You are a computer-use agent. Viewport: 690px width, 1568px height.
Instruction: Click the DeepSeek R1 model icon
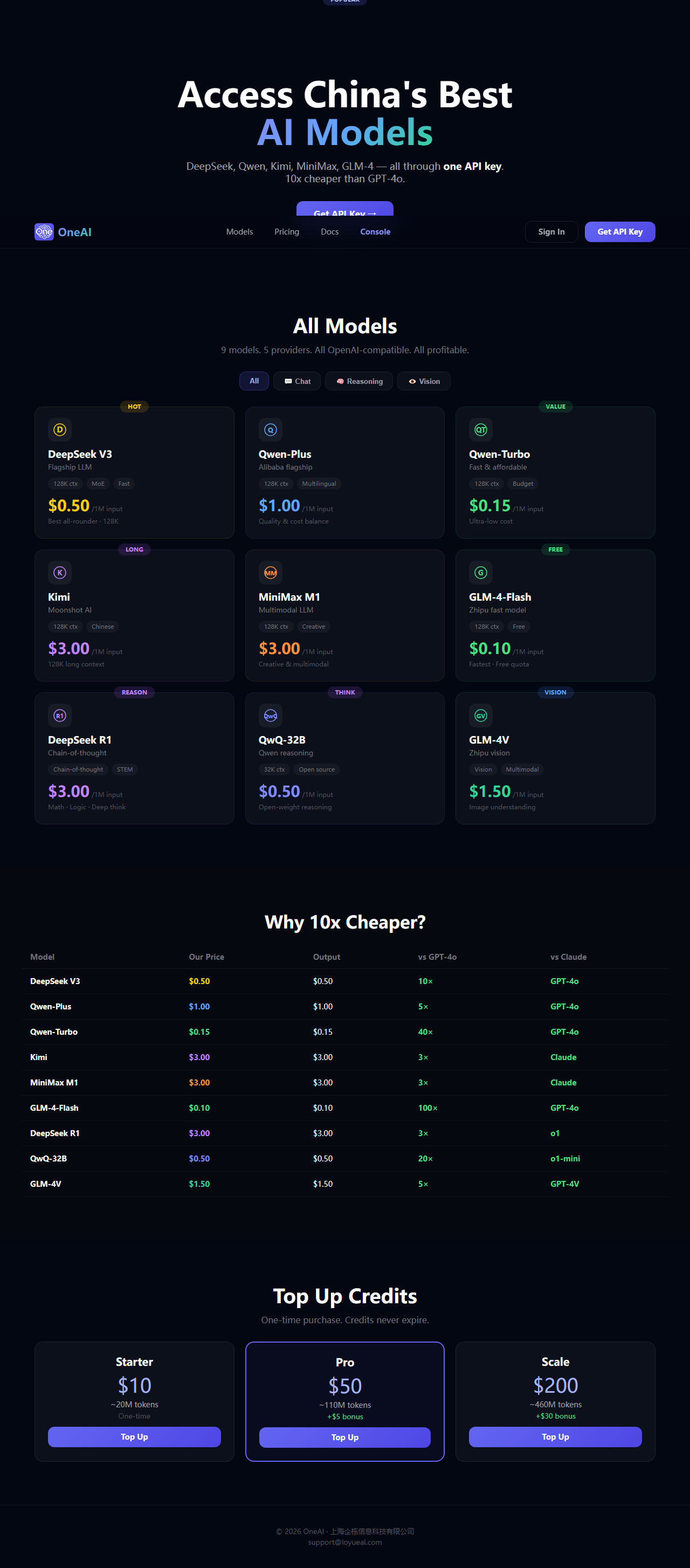(x=60, y=716)
